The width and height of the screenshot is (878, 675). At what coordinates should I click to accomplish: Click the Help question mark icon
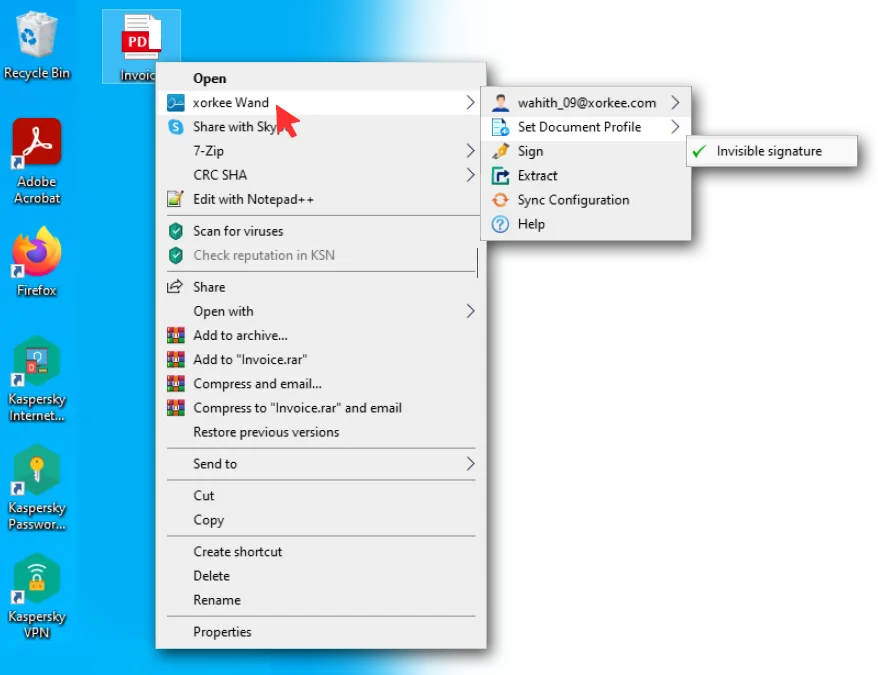(501, 224)
